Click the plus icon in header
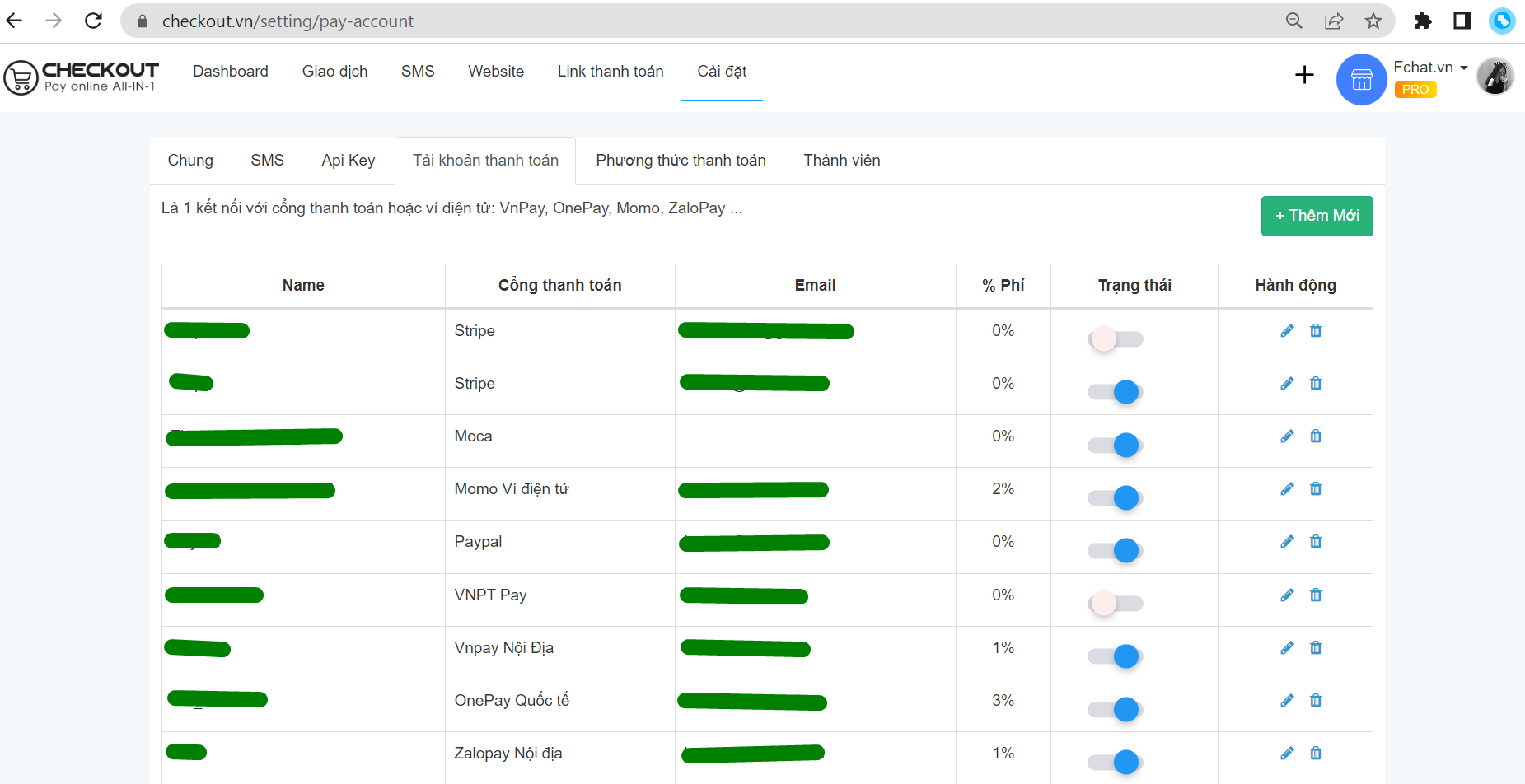Viewport: 1525px width, 784px height. (1304, 75)
